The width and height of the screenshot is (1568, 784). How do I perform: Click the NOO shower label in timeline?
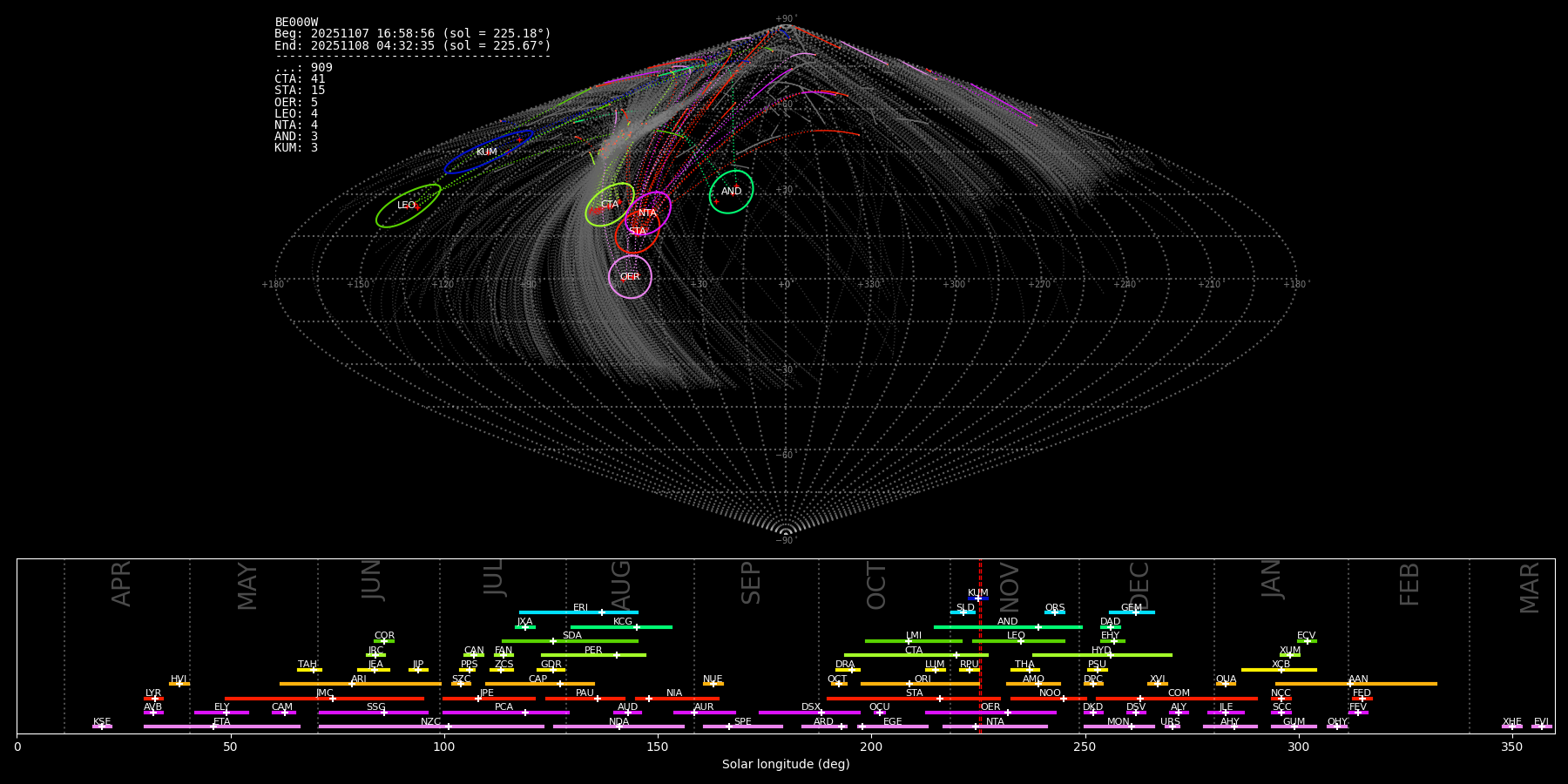(x=1050, y=693)
